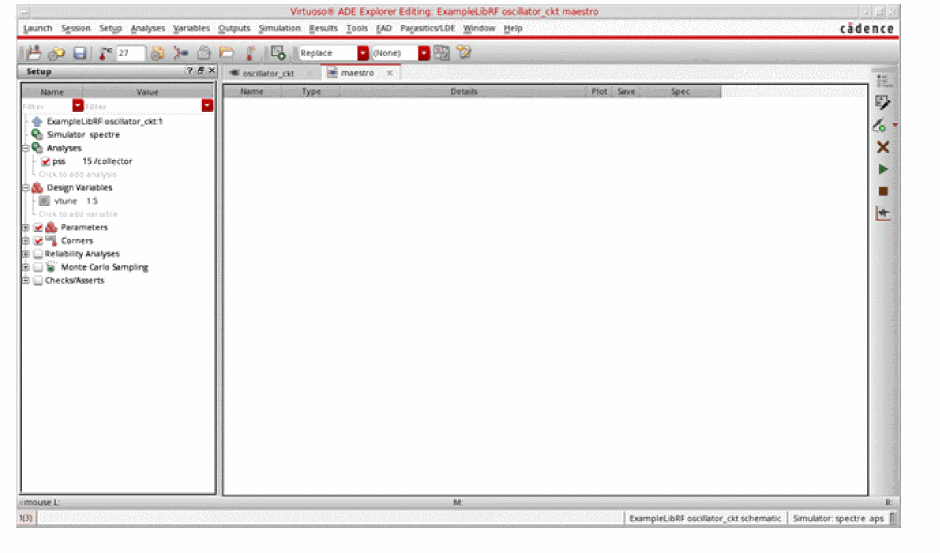Click the save session floppy icon

point(80,53)
